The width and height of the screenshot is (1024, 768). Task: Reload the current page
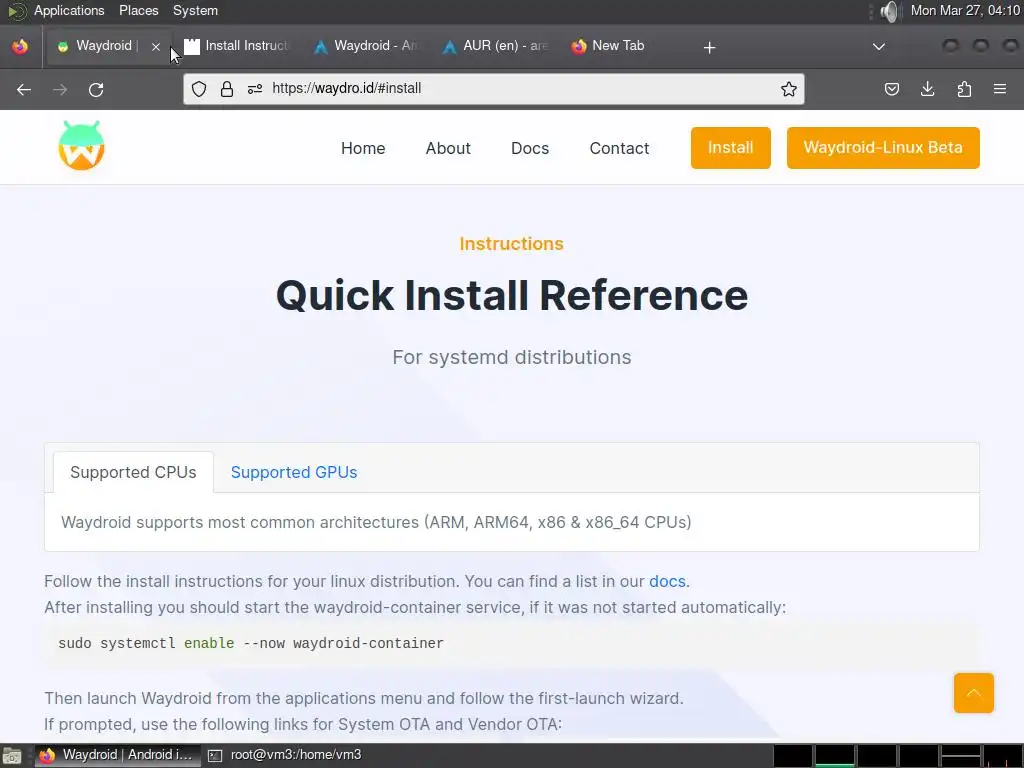[x=96, y=89]
